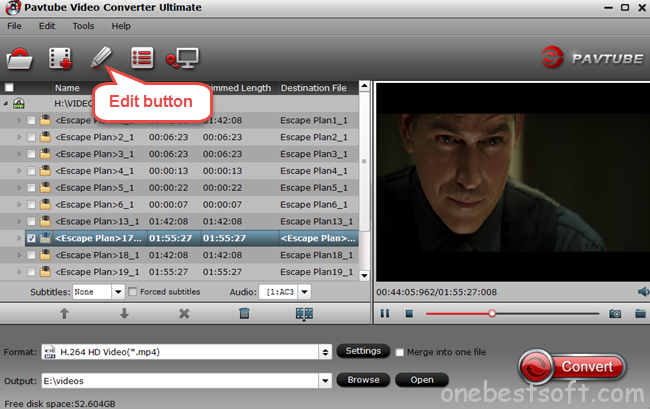Pause the video preview playback
Image resolution: width=650 pixels, height=409 pixels.
[385, 313]
